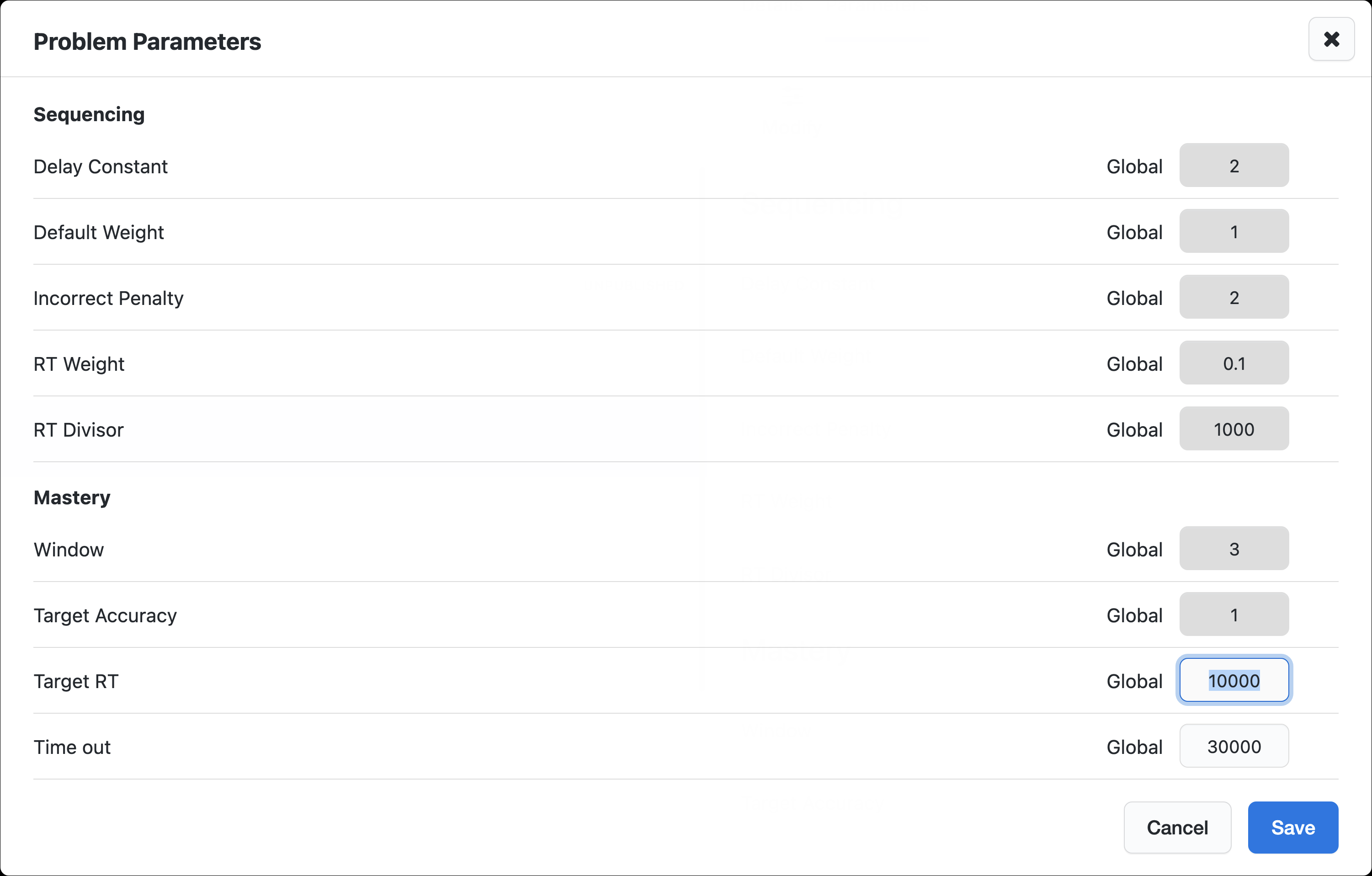Image resolution: width=1372 pixels, height=876 pixels.
Task: Click the Global label beside Delay Constant
Action: 1134,166
